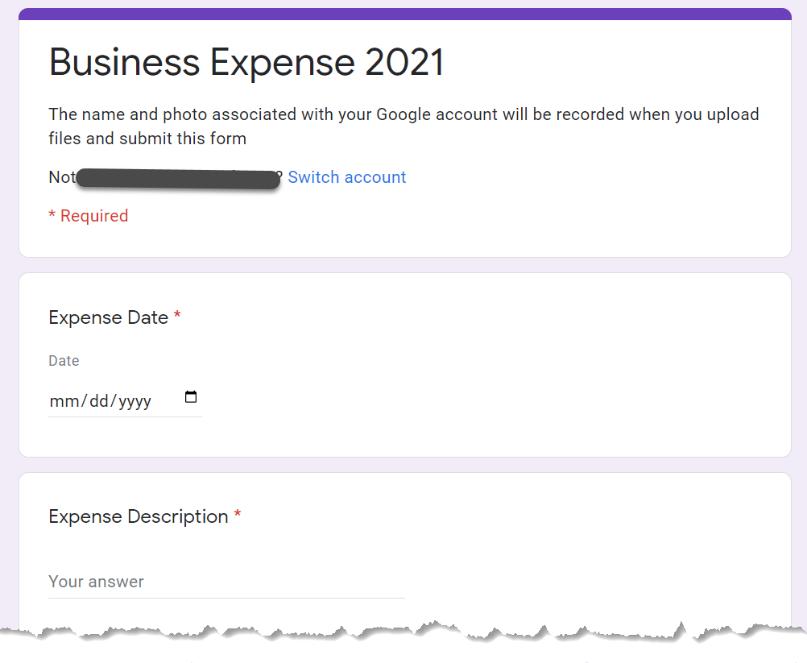Click the blacked-out account name

pyautogui.click(x=178, y=179)
